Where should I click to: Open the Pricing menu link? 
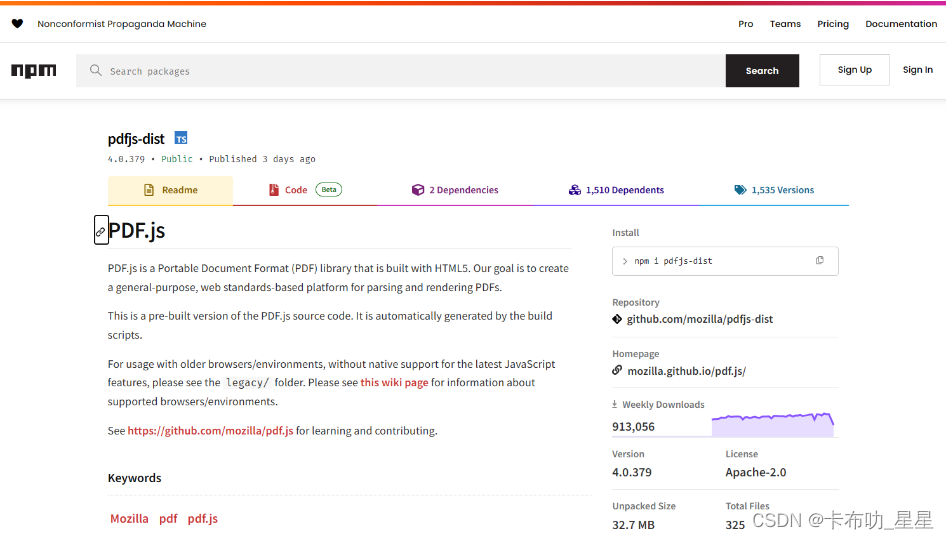point(833,24)
